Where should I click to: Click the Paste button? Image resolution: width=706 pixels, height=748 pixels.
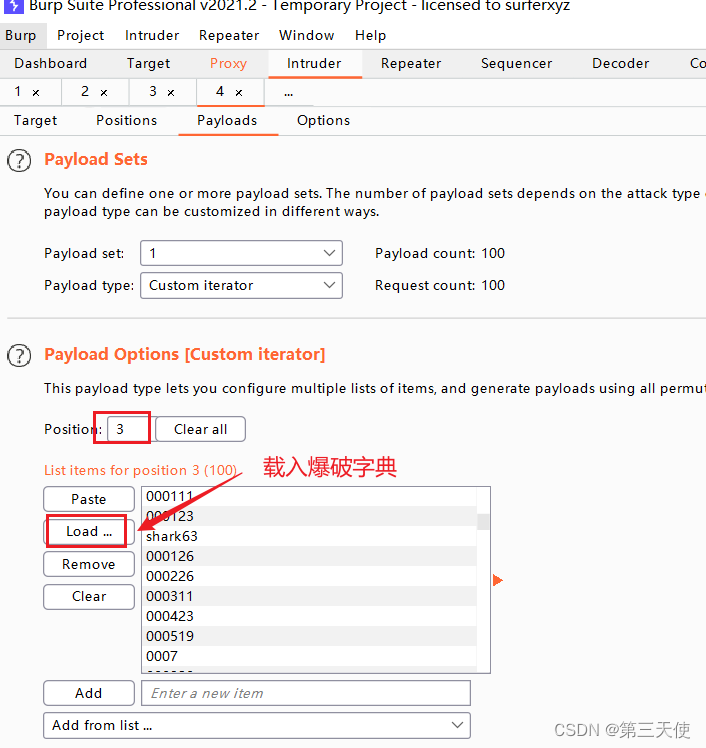pyautogui.click(x=89, y=499)
